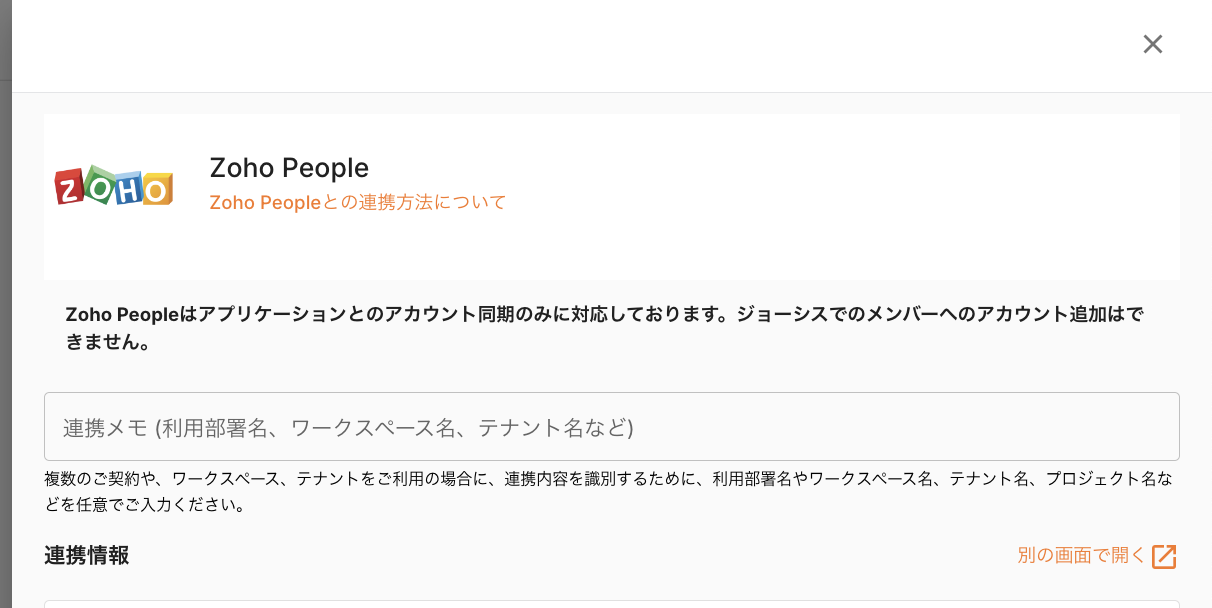The width and height of the screenshot is (1212, 608).
Task: Click the dimmed backdrop left of the dialog
Action: (x=5, y=300)
